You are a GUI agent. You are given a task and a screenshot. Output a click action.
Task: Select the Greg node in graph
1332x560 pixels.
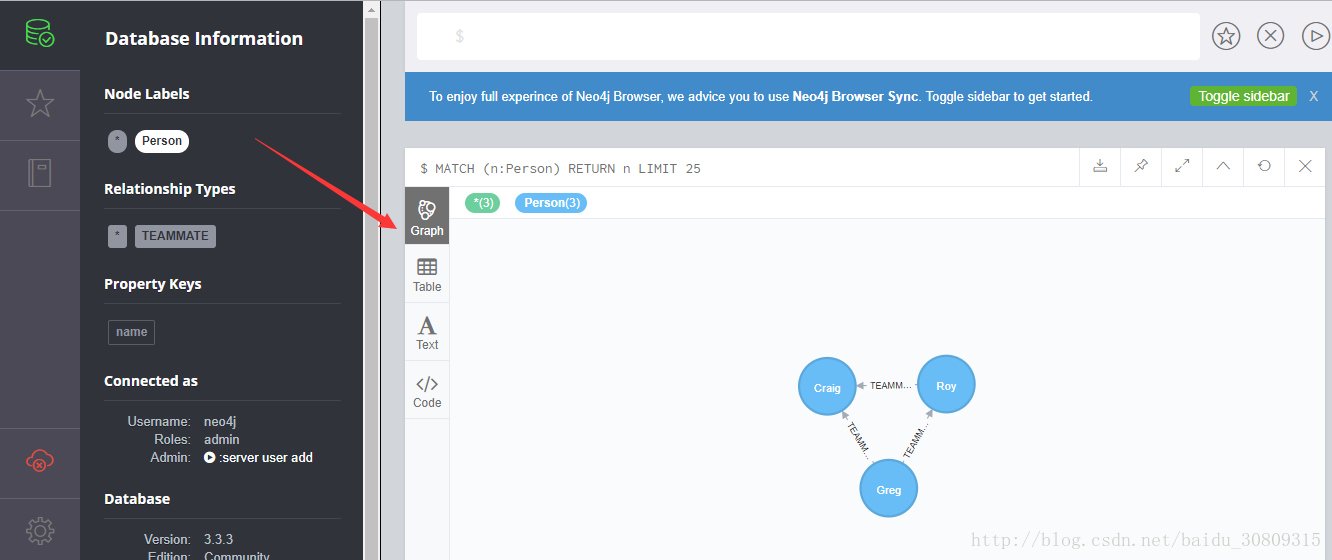pos(889,489)
